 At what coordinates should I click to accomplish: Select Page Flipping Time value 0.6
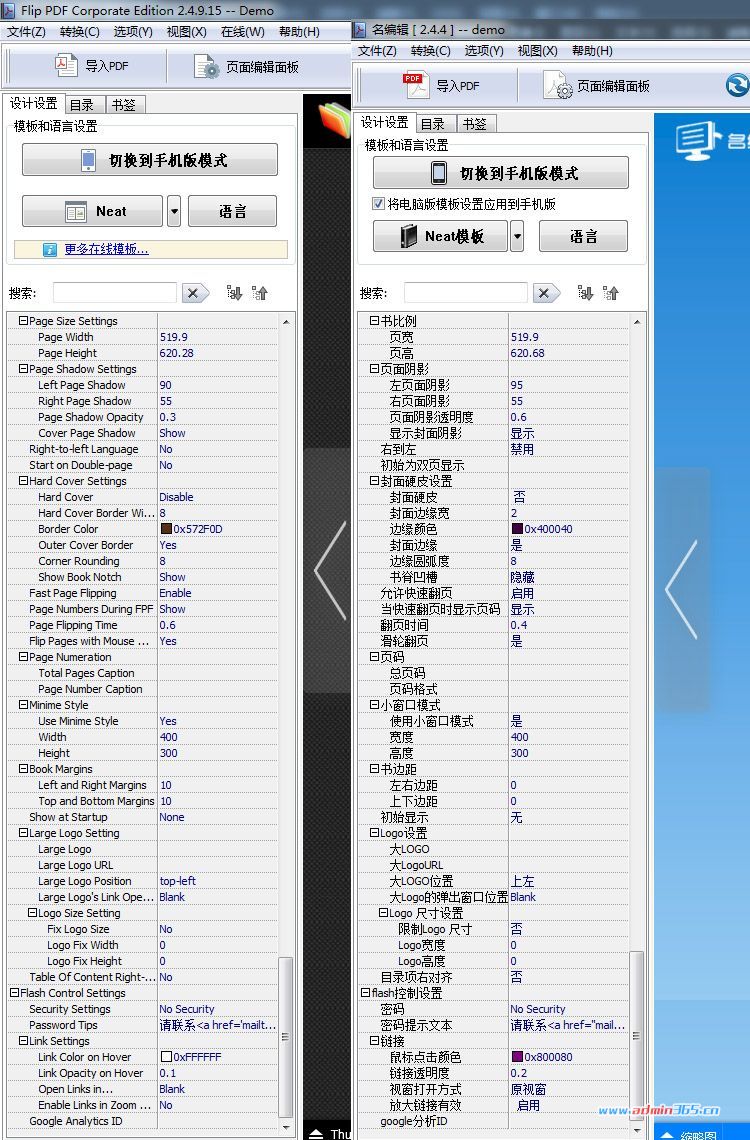pos(168,625)
